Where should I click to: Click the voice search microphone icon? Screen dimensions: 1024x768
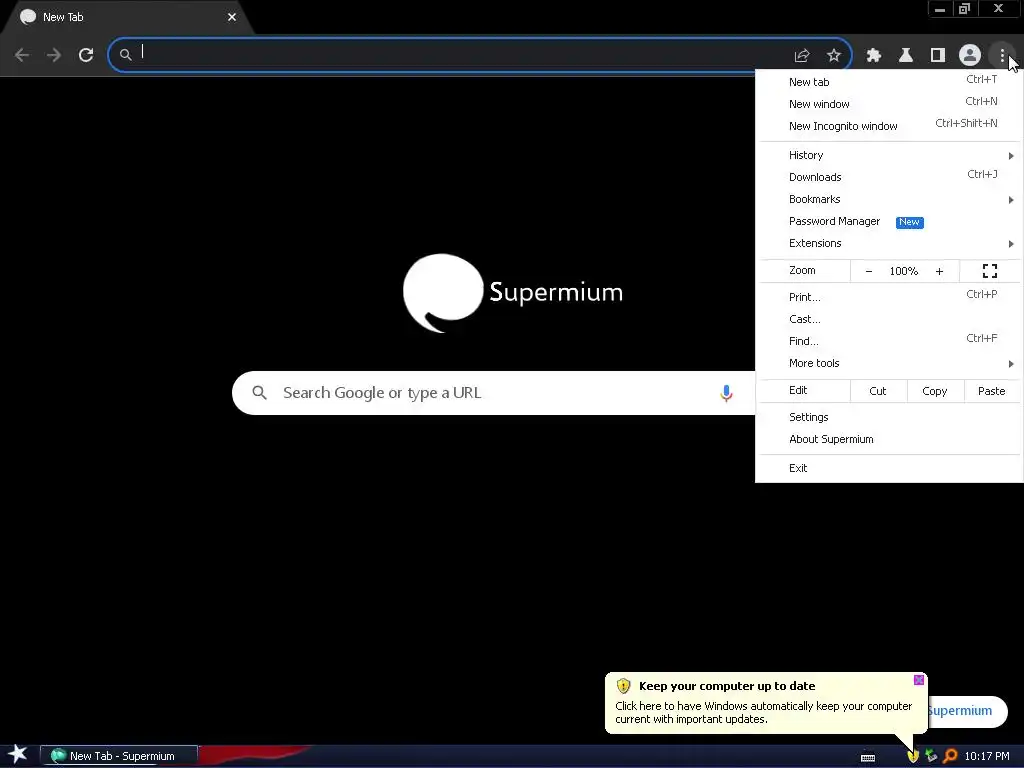coord(726,393)
